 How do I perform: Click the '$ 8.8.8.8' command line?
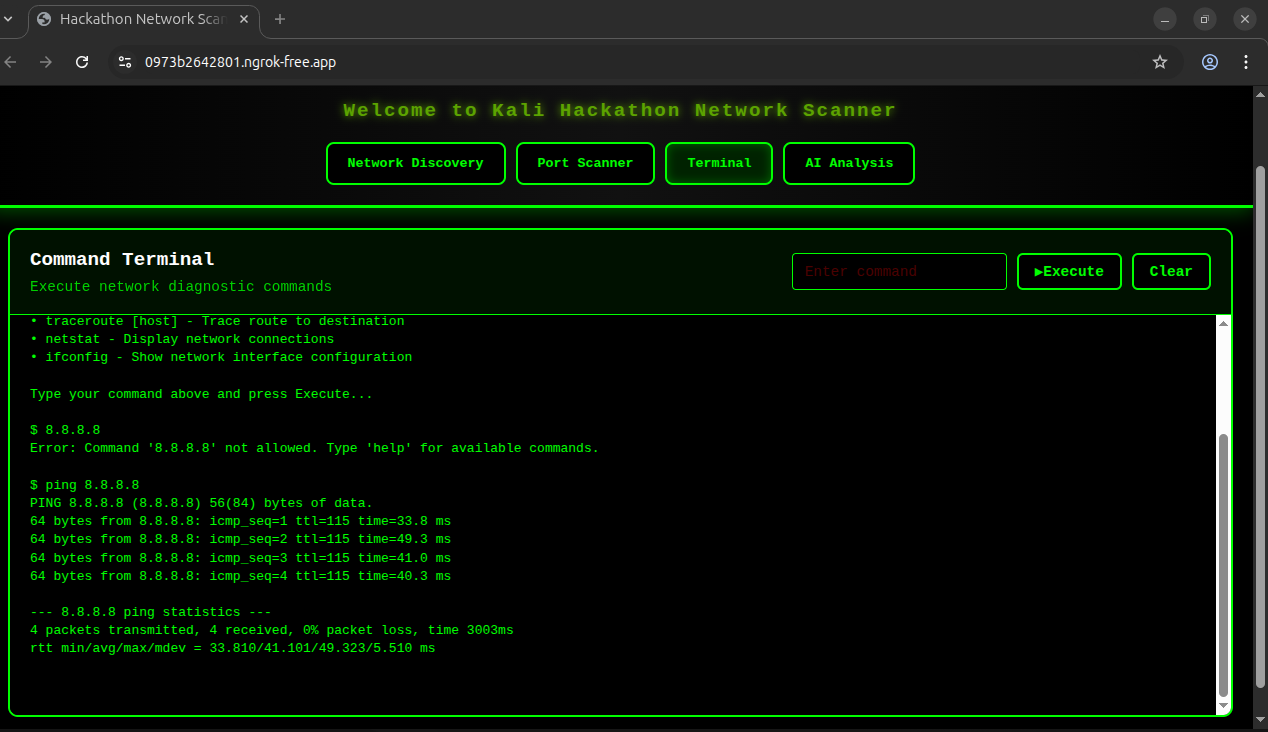pos(65,430)
